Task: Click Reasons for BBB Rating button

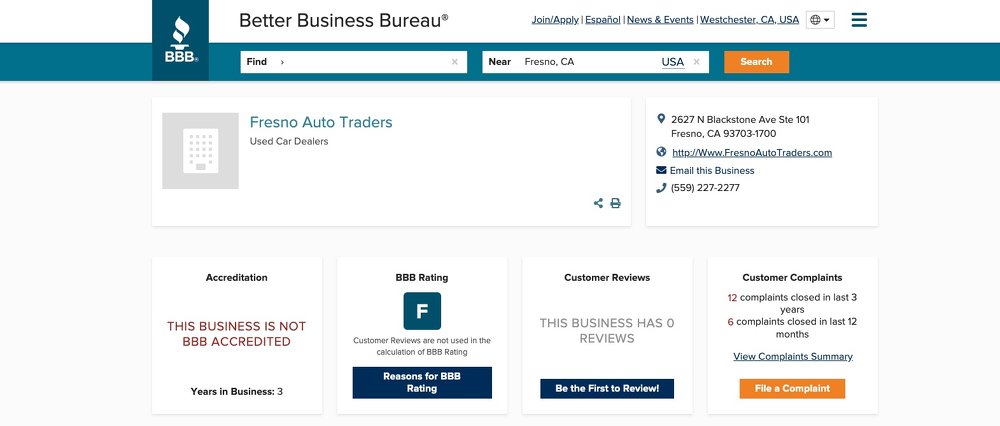Action: (x=422, y=382)
